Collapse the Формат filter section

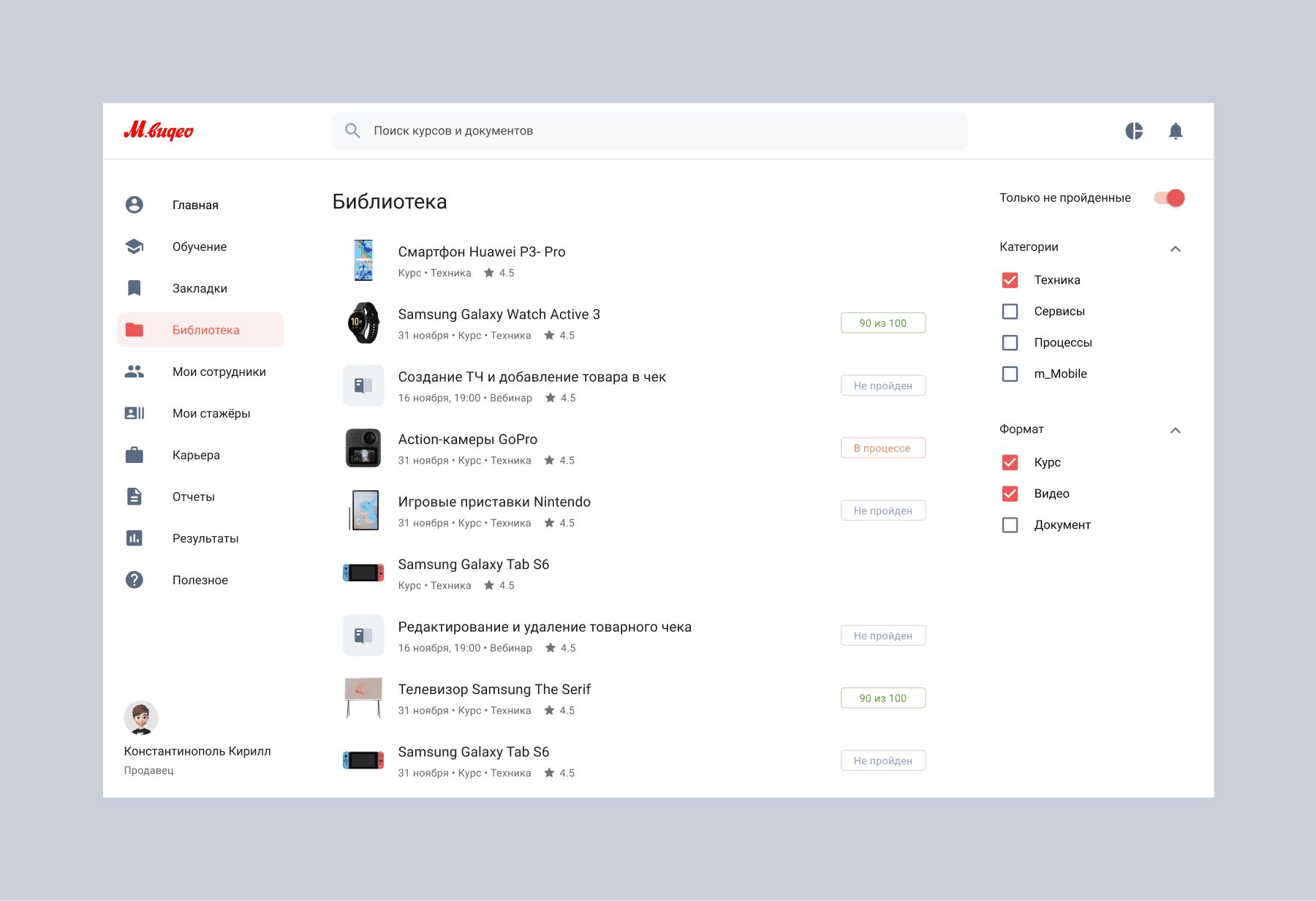point(1175,430)
